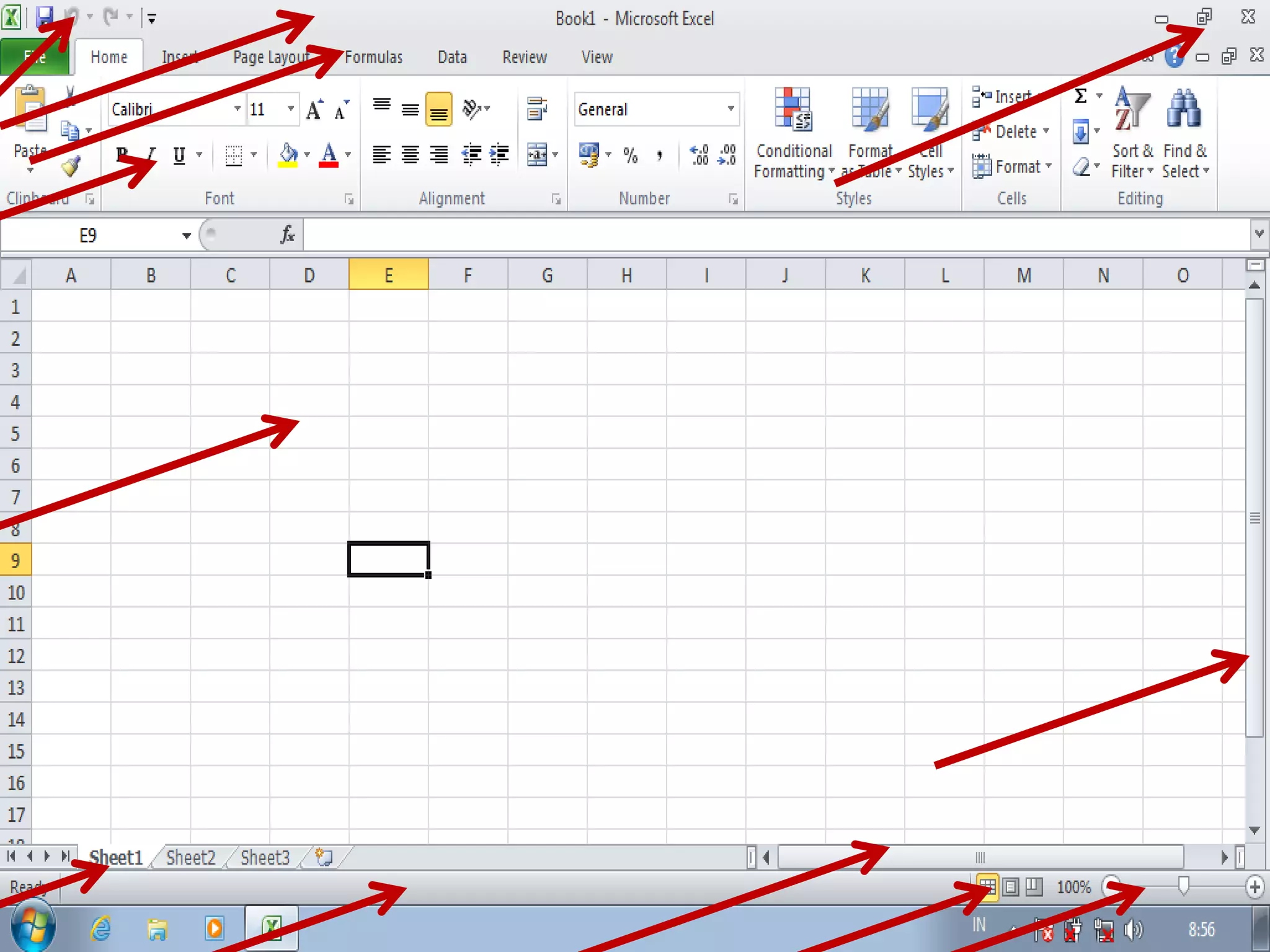Viewport: 1270px width, 952px height.
Task: Expand the font size 11 dropdown
Action: point(290,109)
